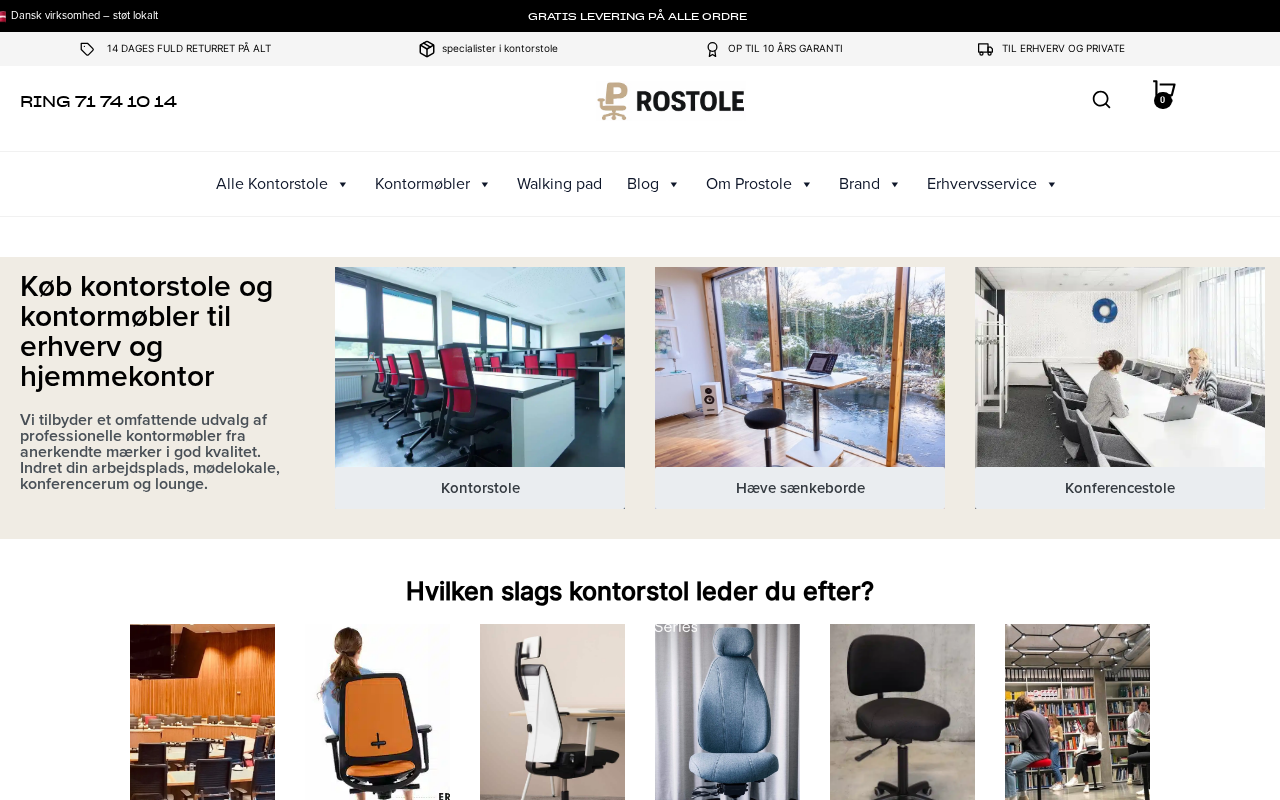Click the warranty ribbon icon
Image resolution: width=1280 pixels, height=800 pixels.
pos(712,49)
